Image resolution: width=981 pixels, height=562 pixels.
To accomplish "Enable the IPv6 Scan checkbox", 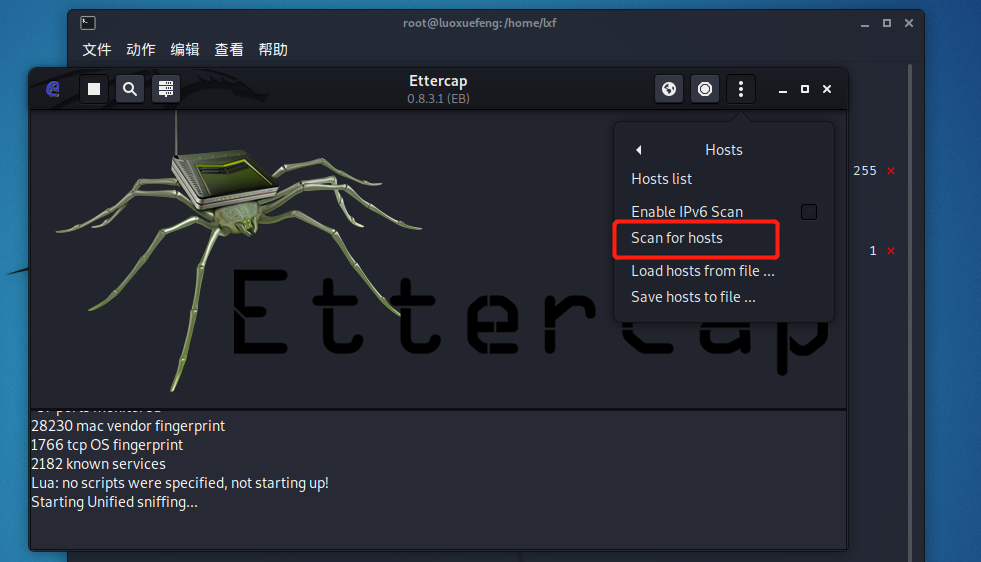I will pyautogui.click(x=809, y=212).
